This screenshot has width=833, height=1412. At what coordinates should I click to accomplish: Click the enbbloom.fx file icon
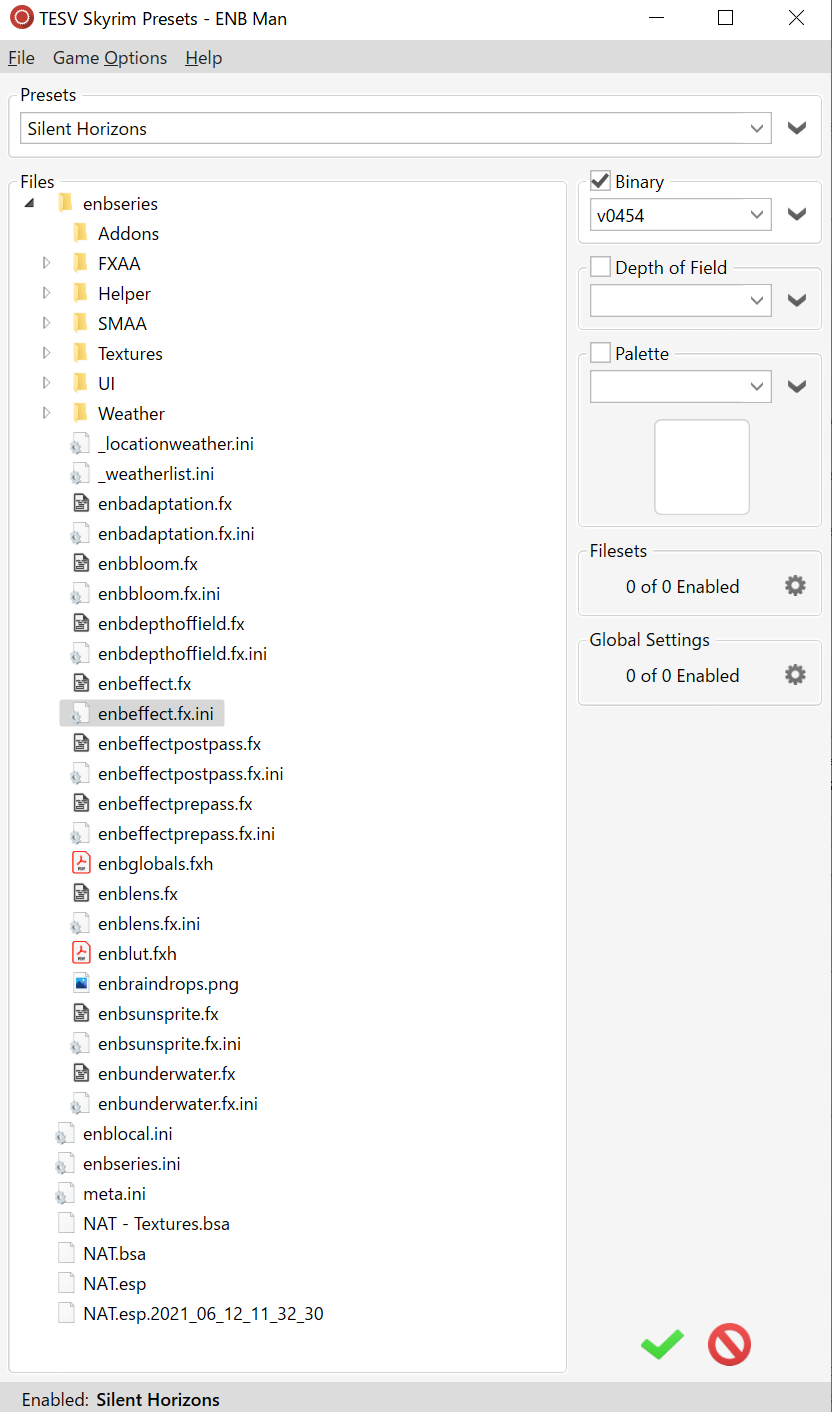(81, 563)
